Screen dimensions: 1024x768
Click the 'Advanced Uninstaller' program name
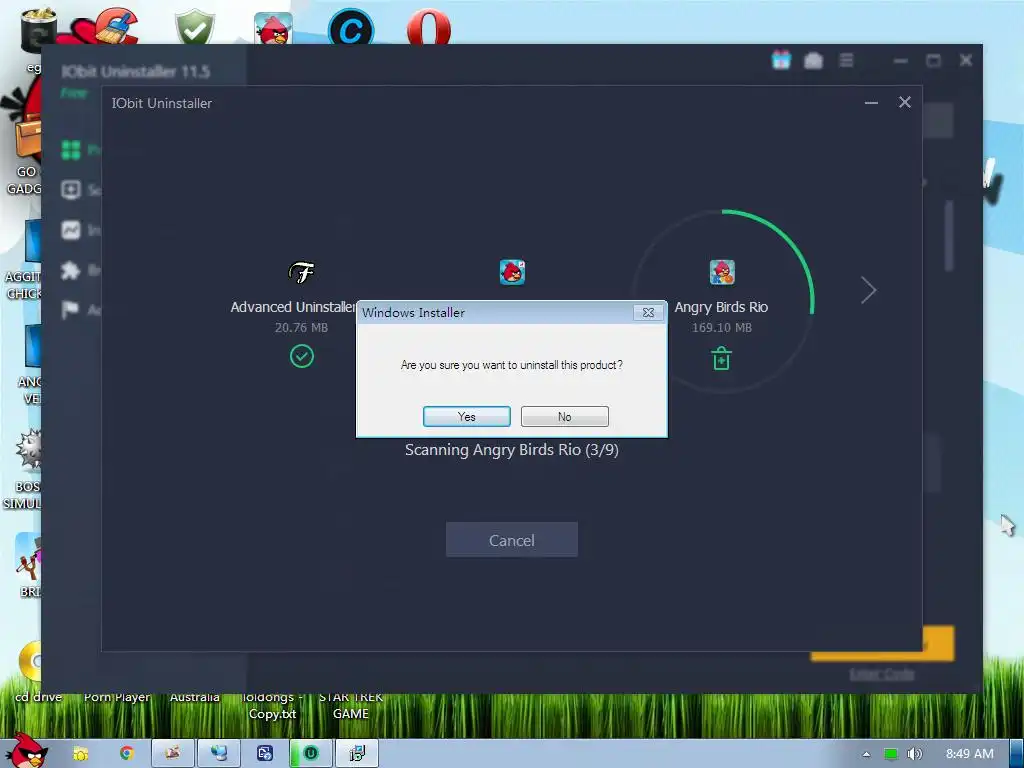point(293,307)
